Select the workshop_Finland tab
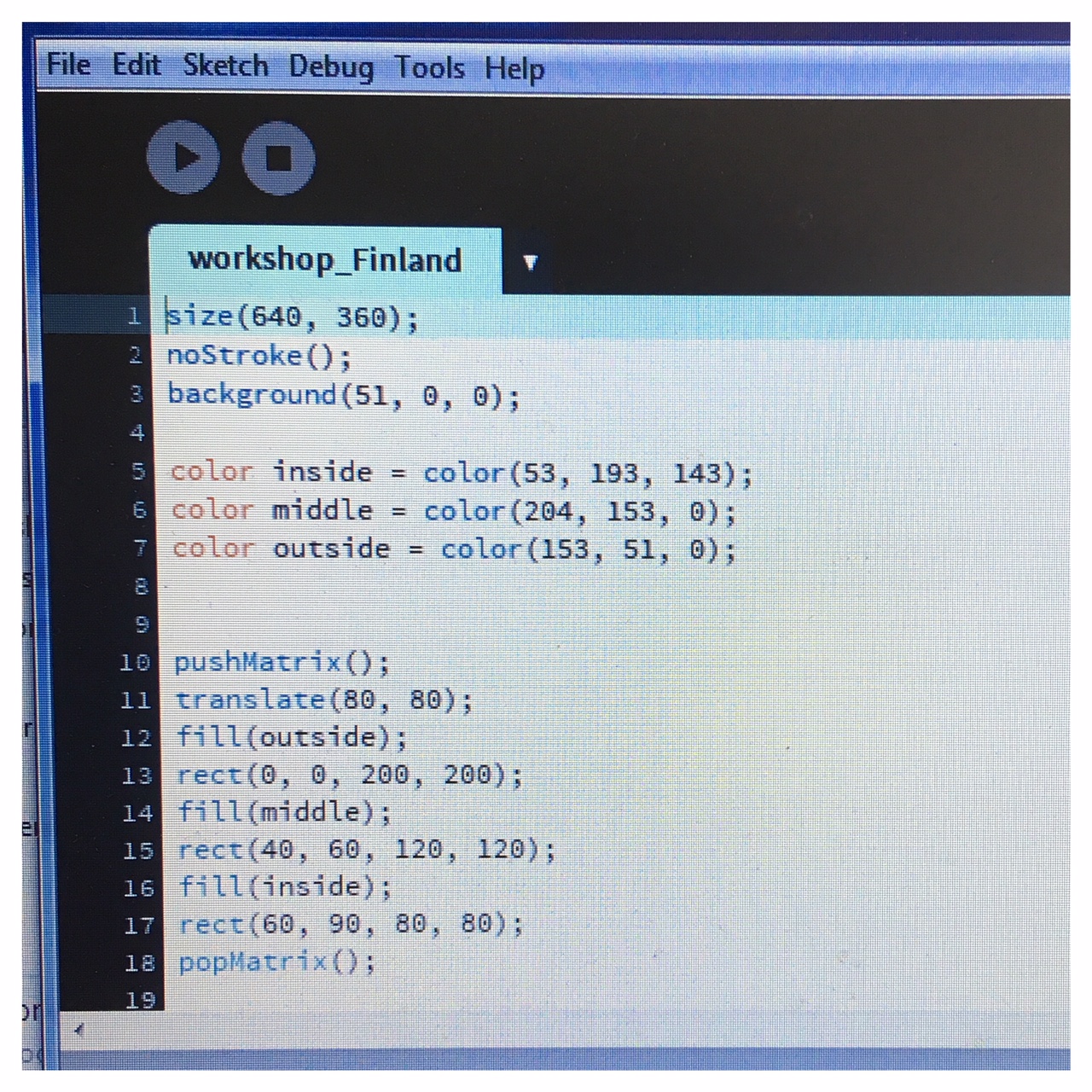Image resolution: width=1092 pixels, height=1092 pixels. 325,259
